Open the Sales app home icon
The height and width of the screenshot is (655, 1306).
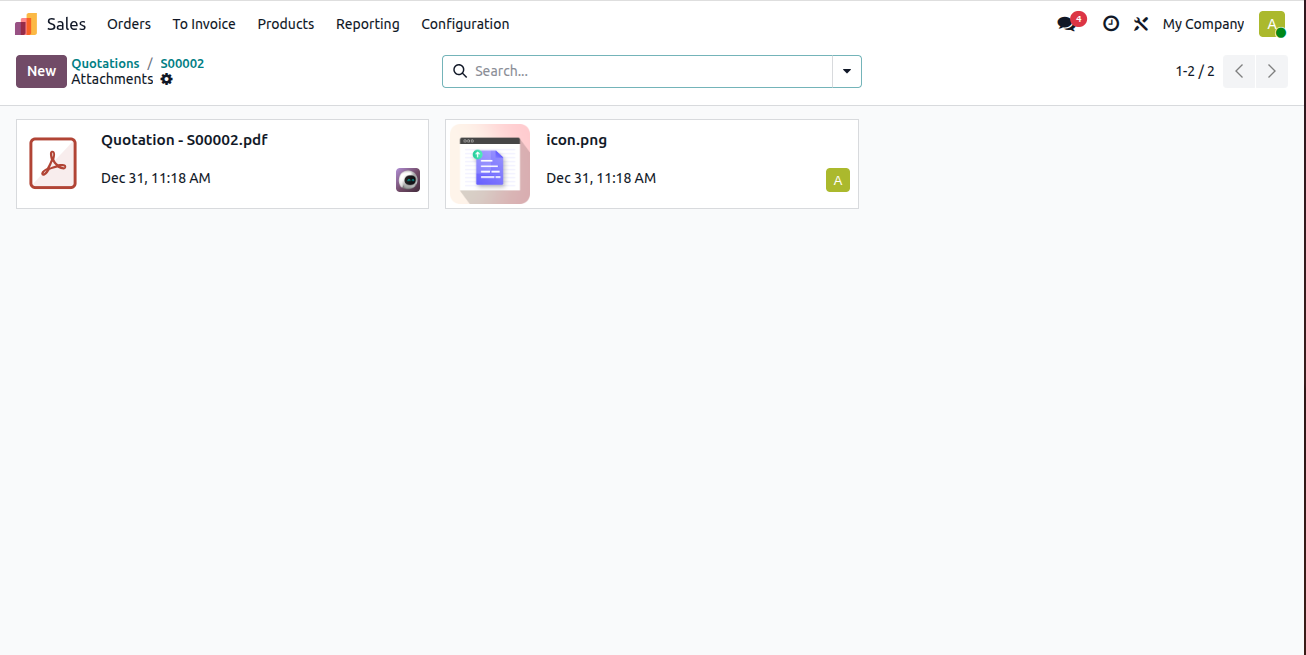pyautogui.click(x=26, y=24)
